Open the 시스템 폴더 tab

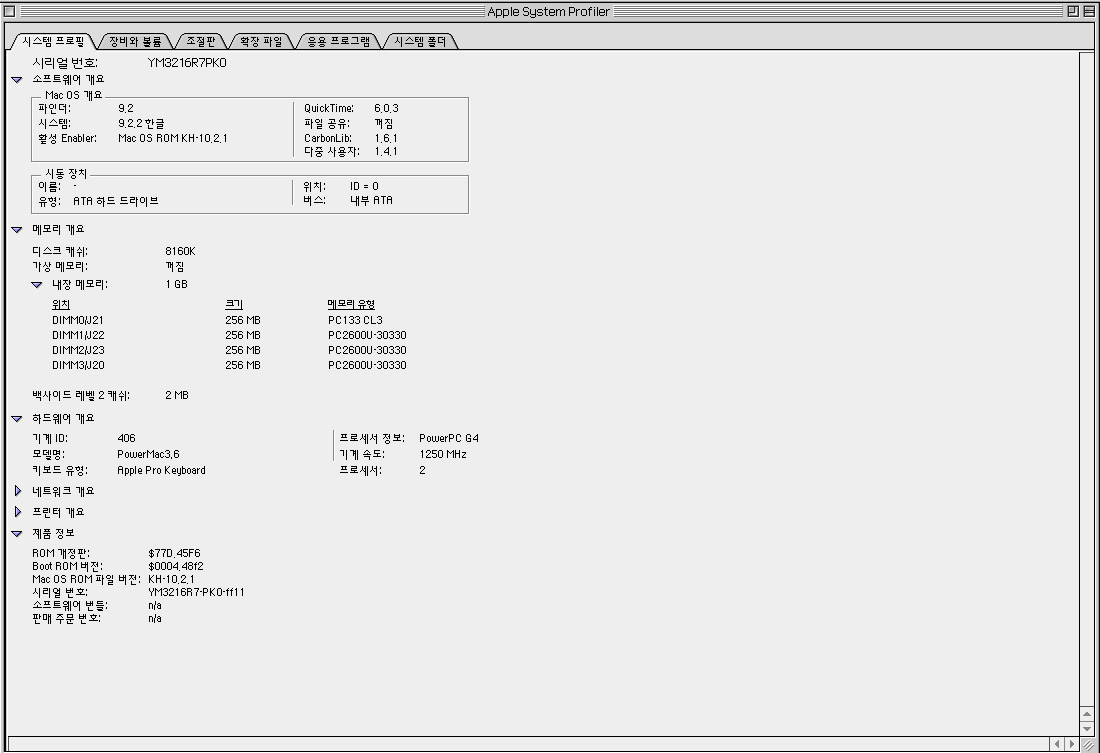point(420,42)
